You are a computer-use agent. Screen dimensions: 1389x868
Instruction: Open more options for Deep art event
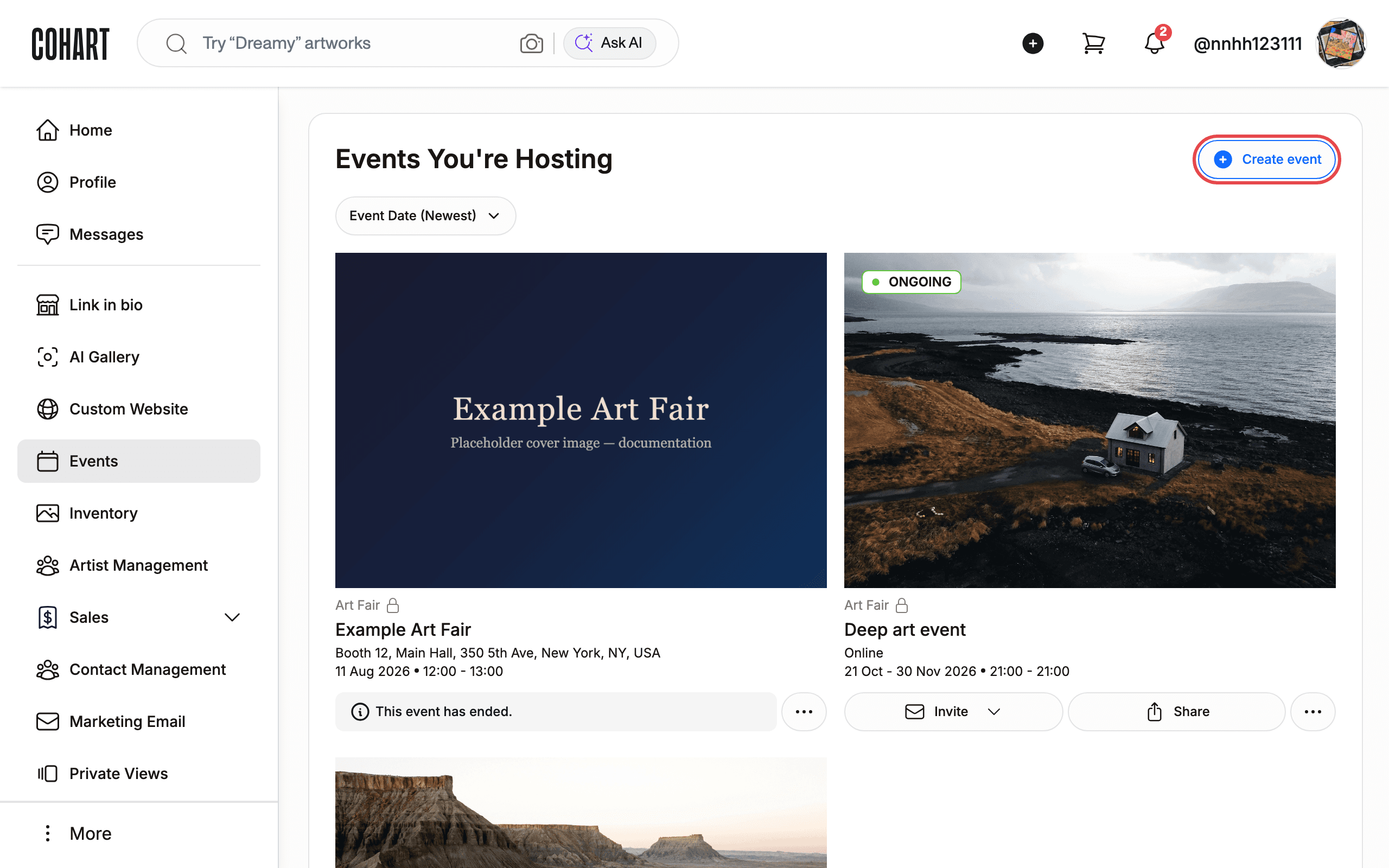(1312, 712)
